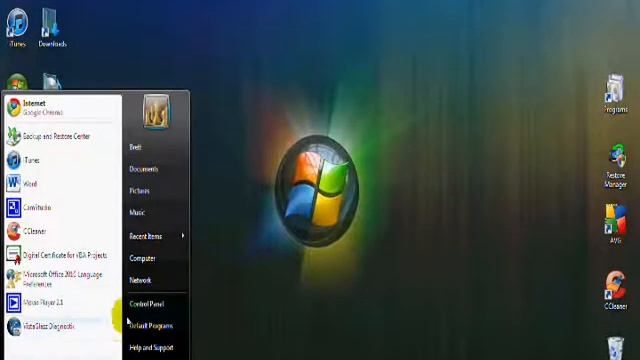Launch the AVG desktop shortcut

[616, 219]
